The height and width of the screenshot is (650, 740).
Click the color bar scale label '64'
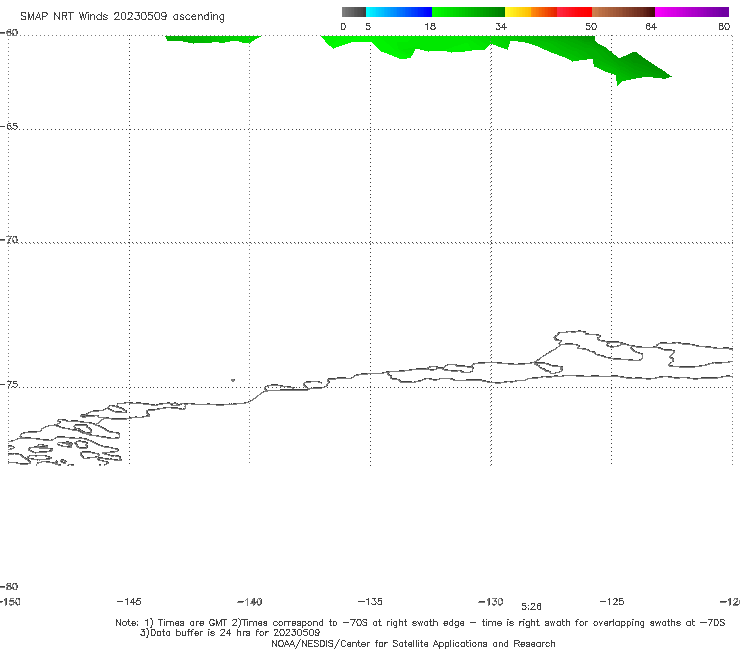pyautogui.click(x=651, y=26)
